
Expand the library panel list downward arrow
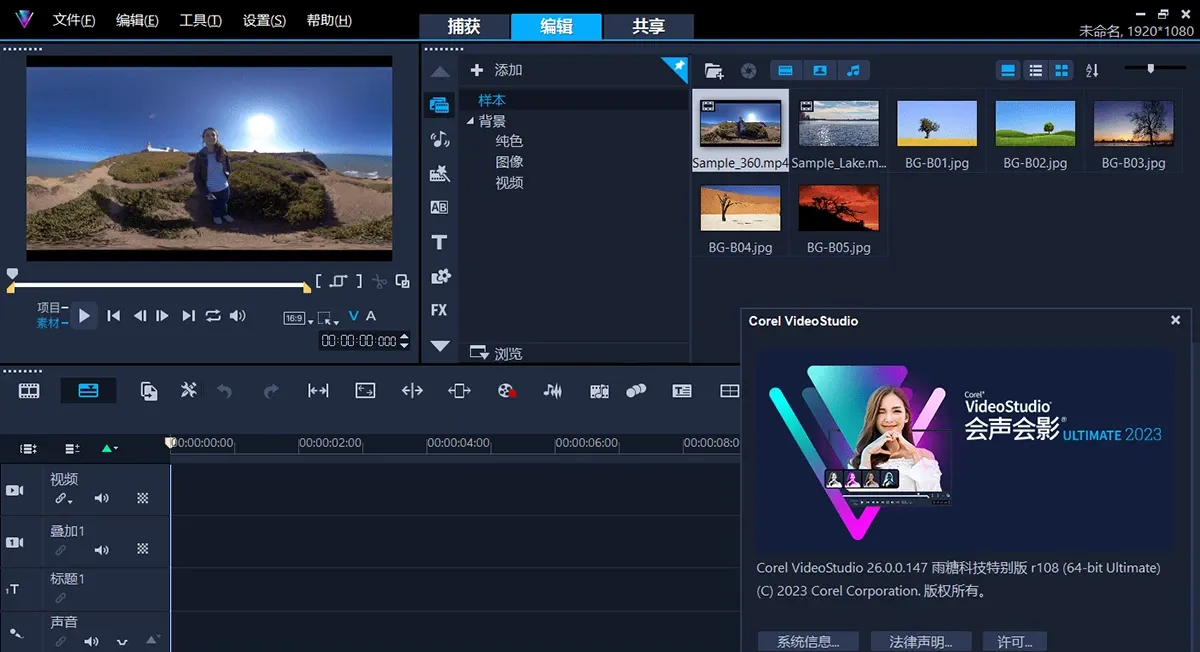tap(440, 346)
